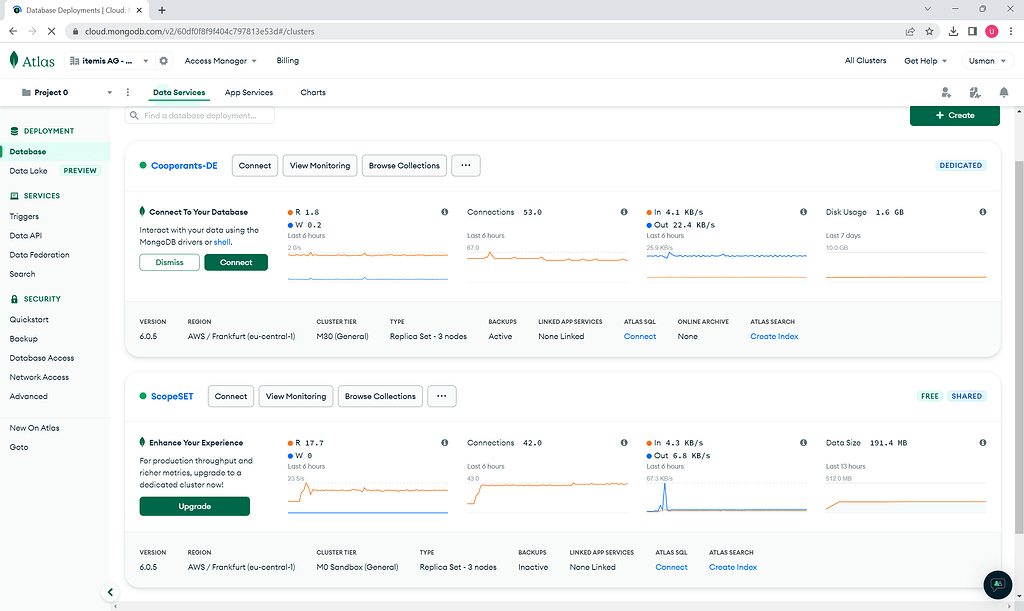1024x611 pixels.
Task: Open the project activity feed icon
Action: coord(975,92)
